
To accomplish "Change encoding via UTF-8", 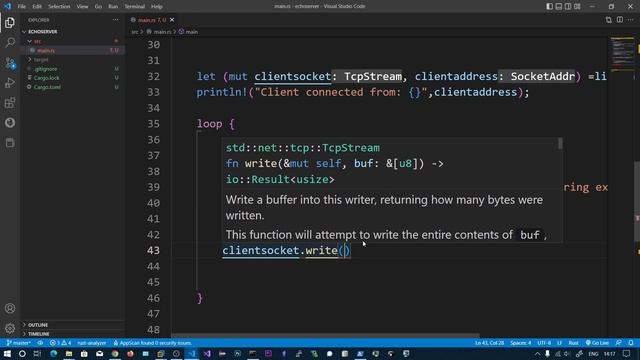I will point(544,343).
